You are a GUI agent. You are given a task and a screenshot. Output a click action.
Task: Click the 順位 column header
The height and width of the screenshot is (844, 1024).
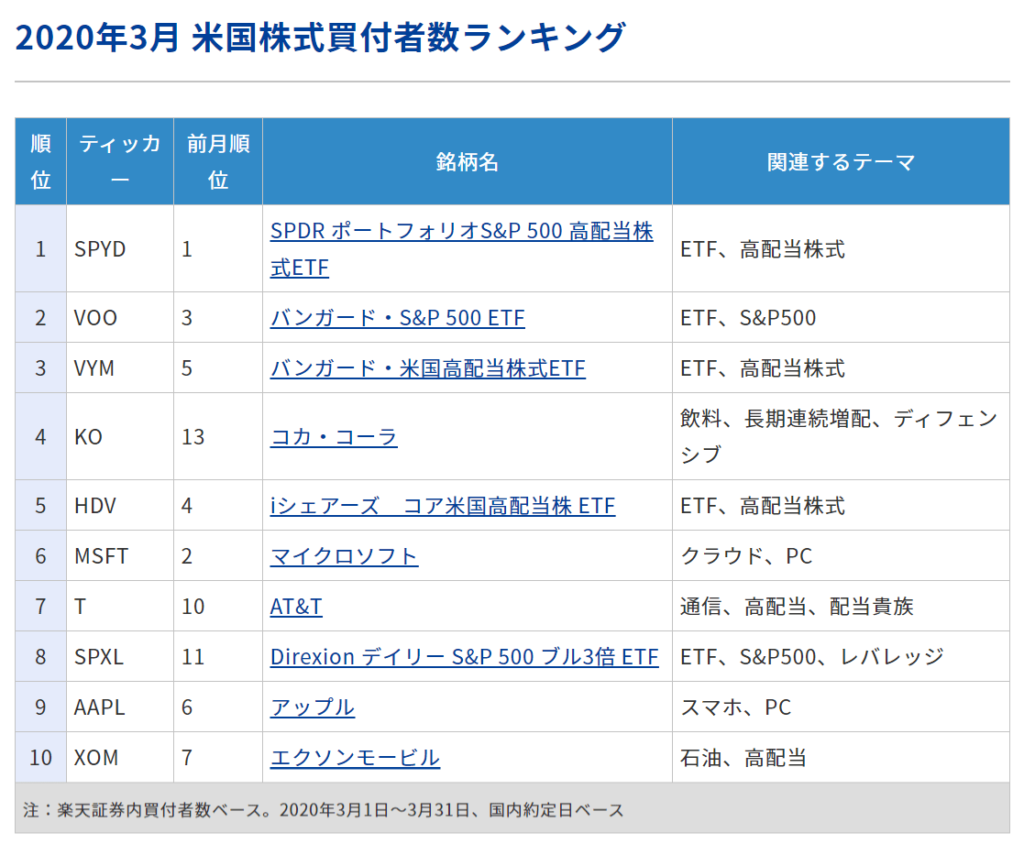(x=40, y=162)
